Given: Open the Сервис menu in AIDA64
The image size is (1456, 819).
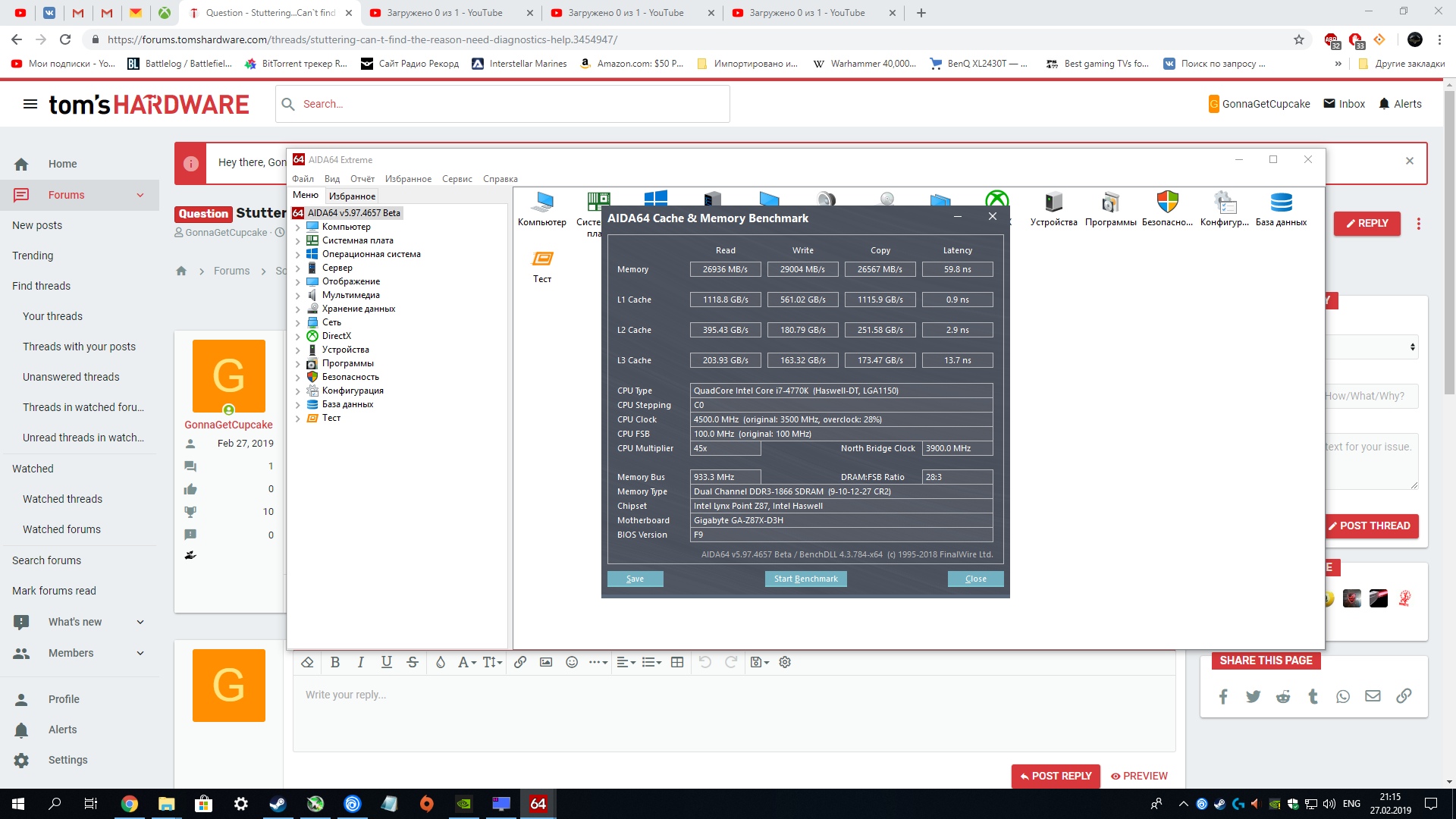Looking at the screenshot, I should click(457, 179).
